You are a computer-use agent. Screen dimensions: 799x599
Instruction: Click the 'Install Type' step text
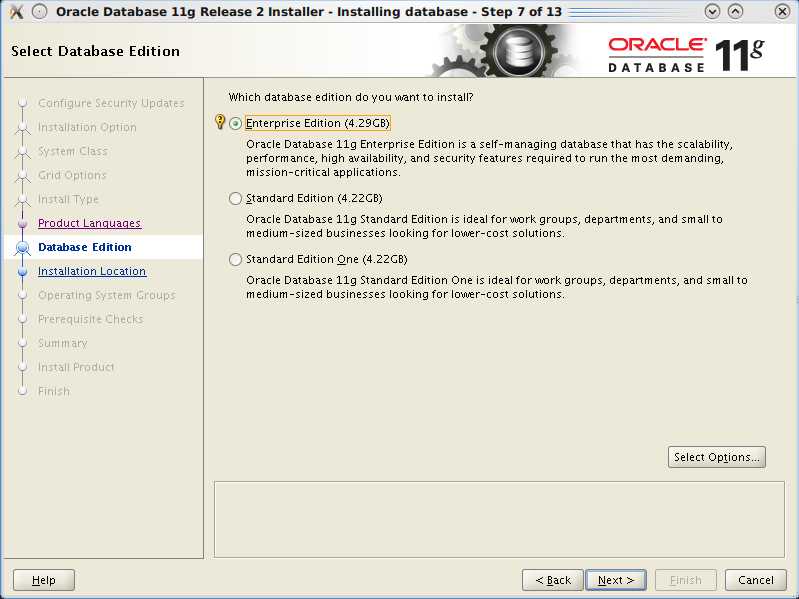tap(68, 199)
